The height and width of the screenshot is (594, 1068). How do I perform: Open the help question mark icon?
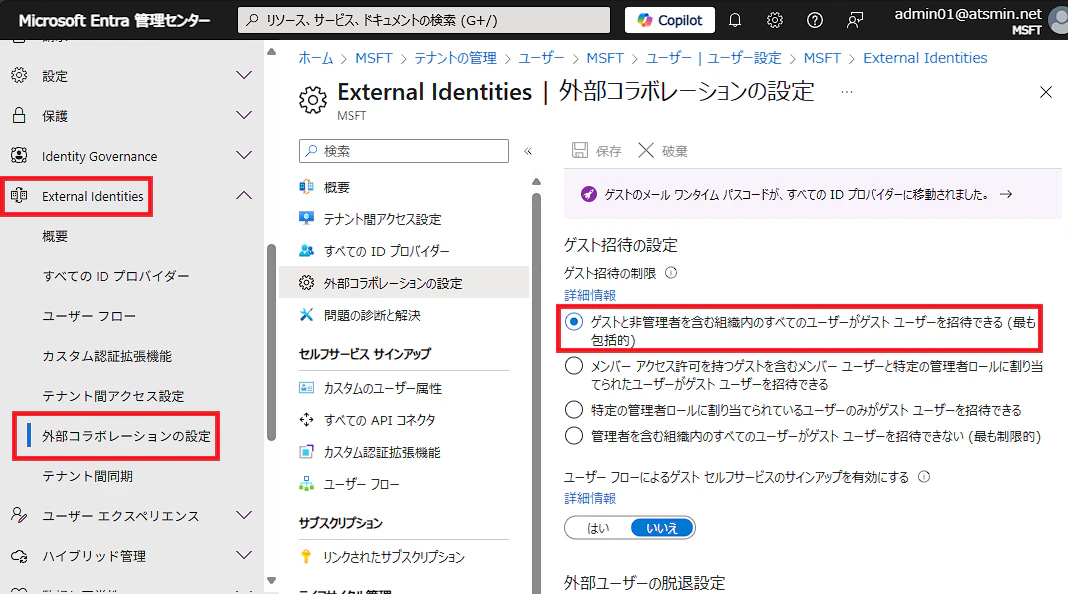(815, 20)
